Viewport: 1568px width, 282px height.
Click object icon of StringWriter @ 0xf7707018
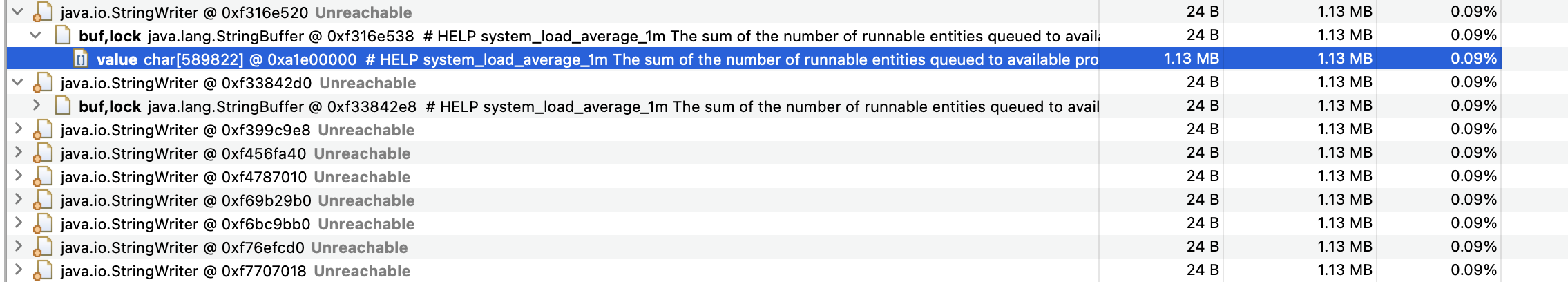pos(43,270)
